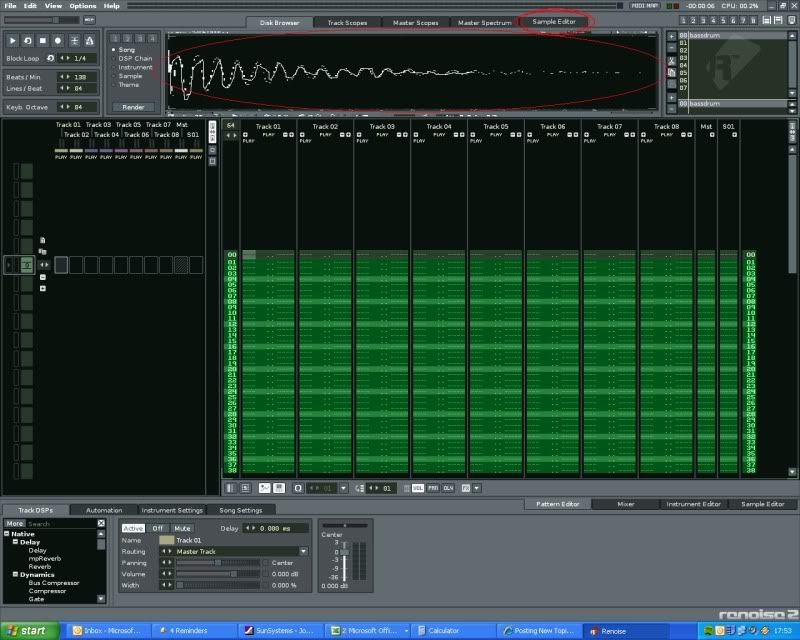The height and width of the screenshot is (640, 800).
Task: Start song playback with the Play button
Action: [12, 41]
